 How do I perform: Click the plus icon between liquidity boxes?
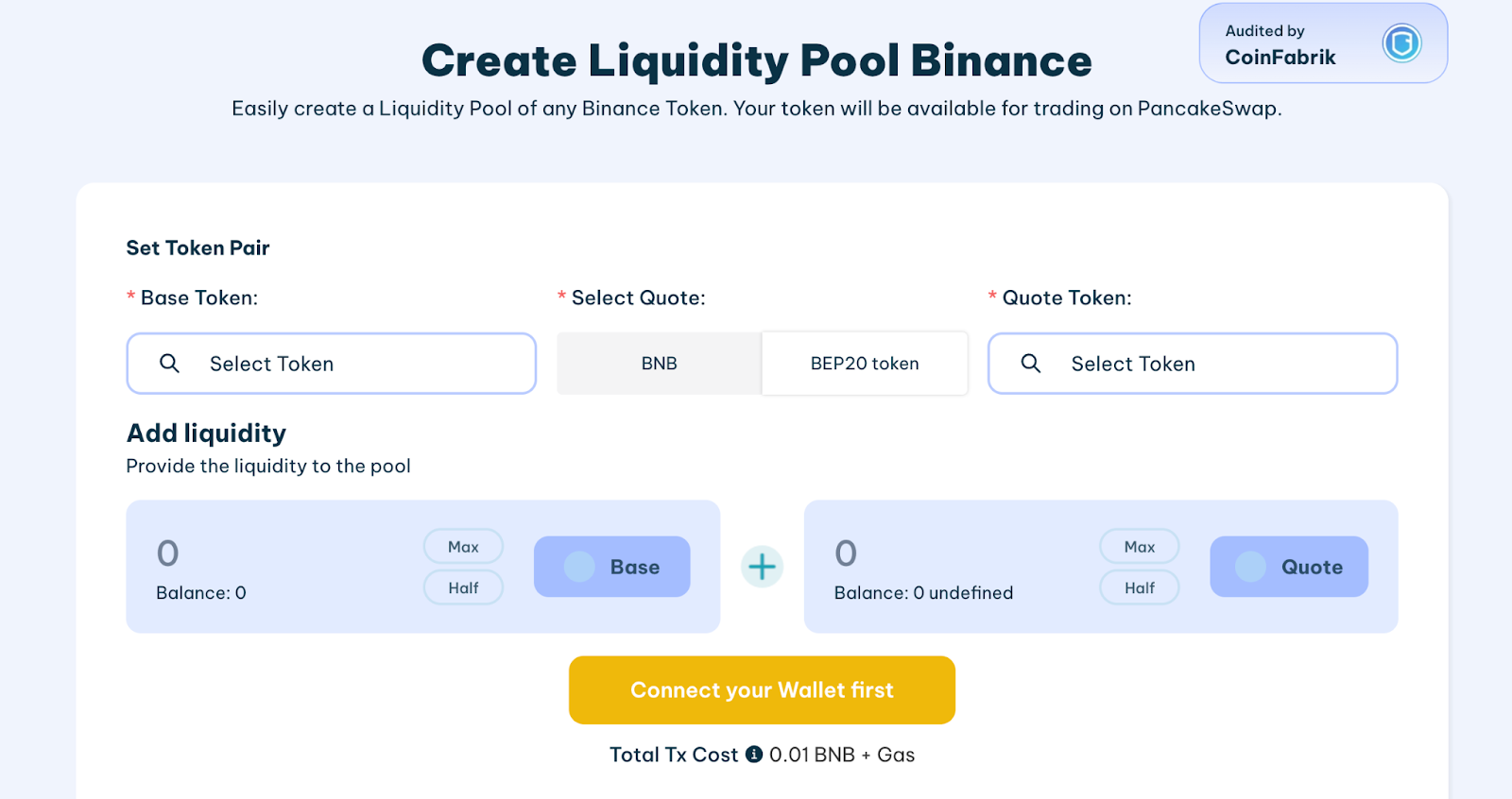762,567
